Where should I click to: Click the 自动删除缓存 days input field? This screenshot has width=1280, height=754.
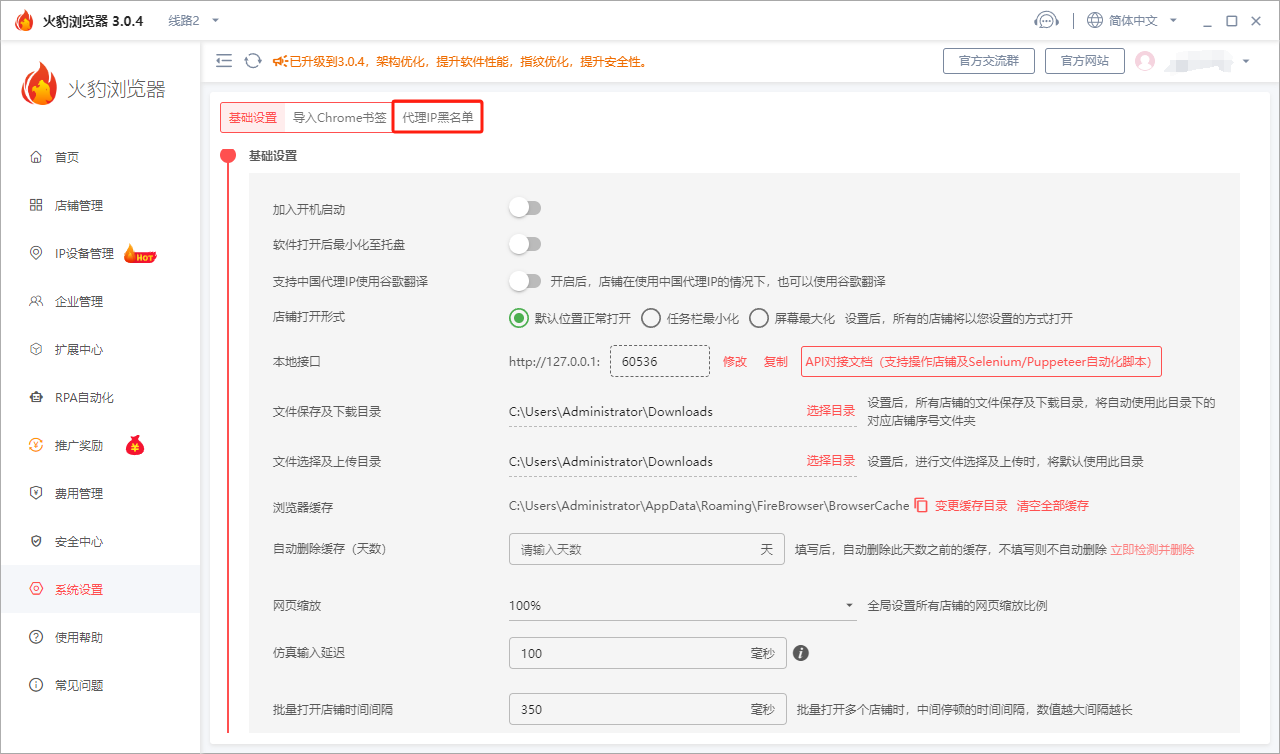(x=646, y=549)
